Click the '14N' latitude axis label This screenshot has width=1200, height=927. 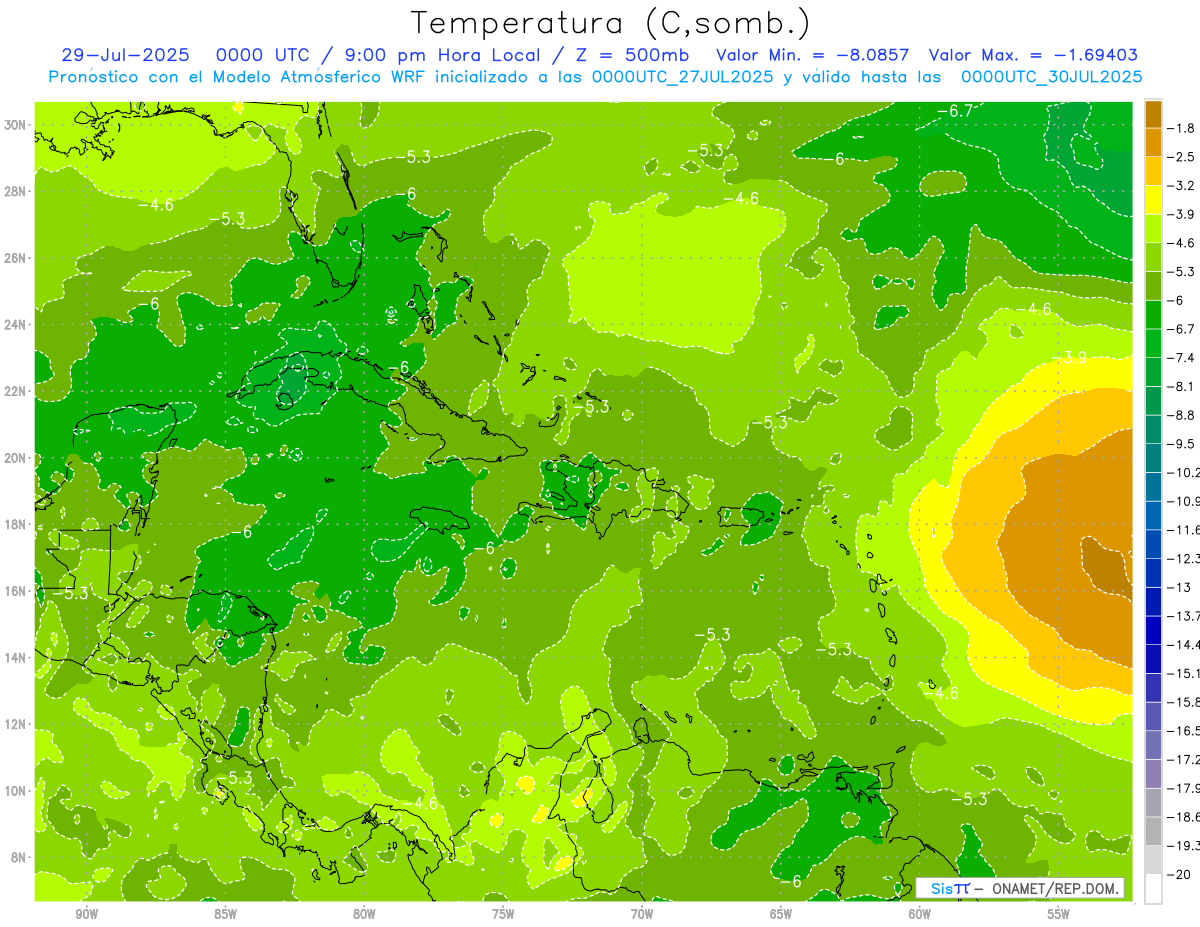click(17, 658)
